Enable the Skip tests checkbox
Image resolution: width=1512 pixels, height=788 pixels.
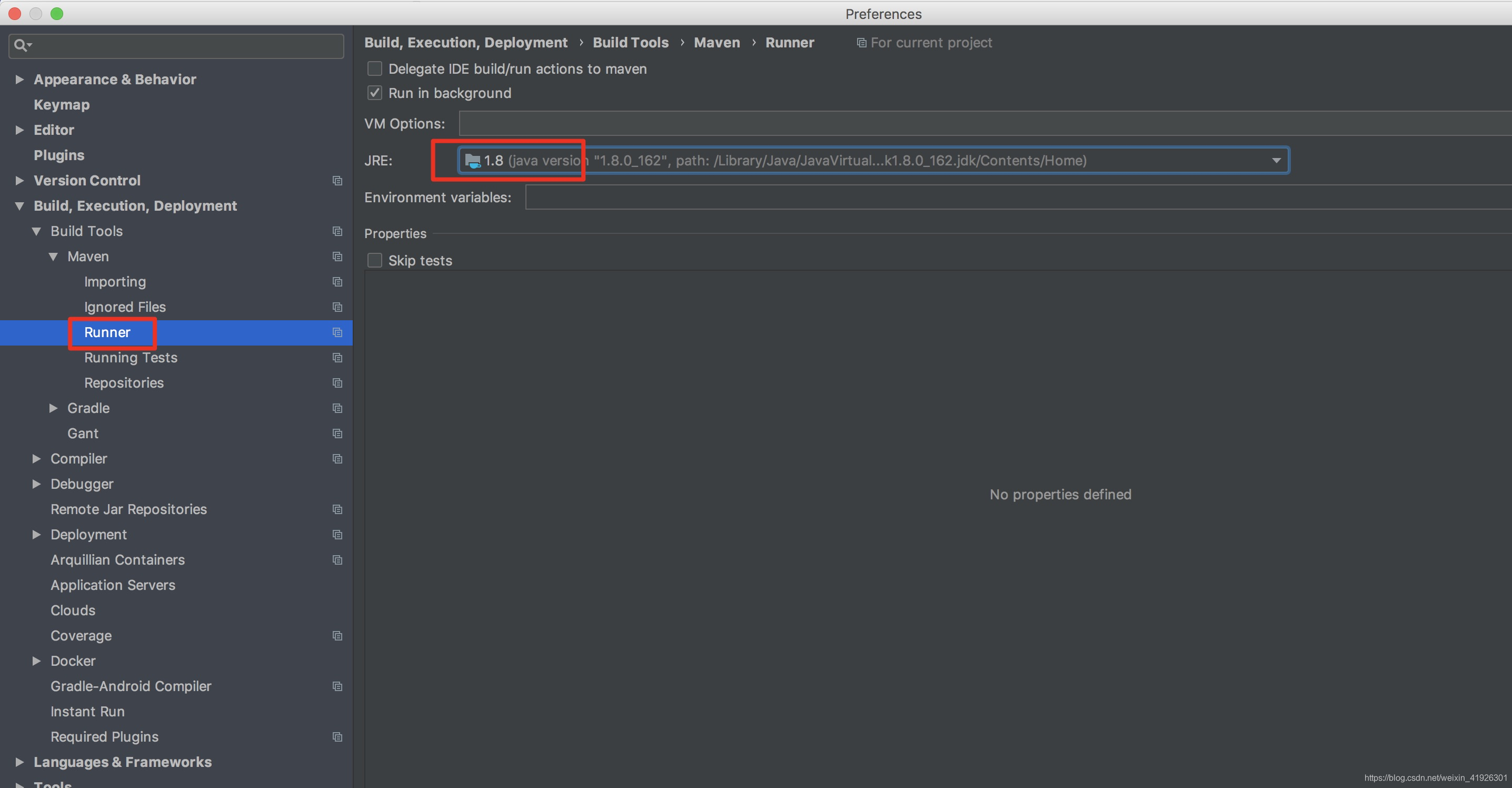[x=374, y=260]
